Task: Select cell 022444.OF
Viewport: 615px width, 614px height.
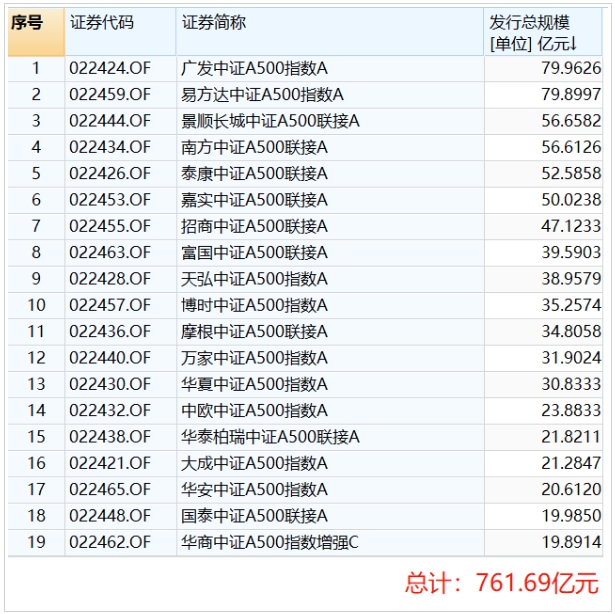Action: pos(120,121)
